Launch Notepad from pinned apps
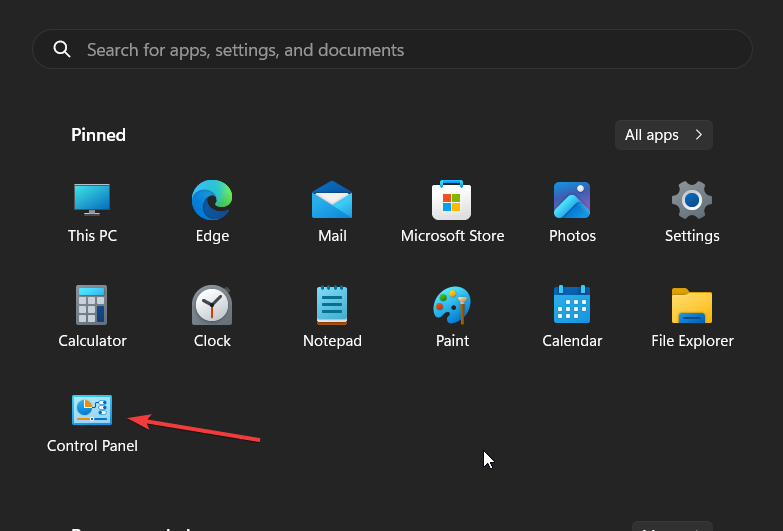 [332, 306]
